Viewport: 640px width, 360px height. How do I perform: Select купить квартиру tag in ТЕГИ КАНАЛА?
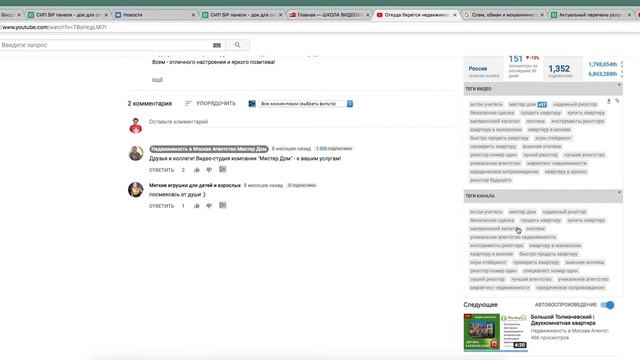tap(586, 220)
